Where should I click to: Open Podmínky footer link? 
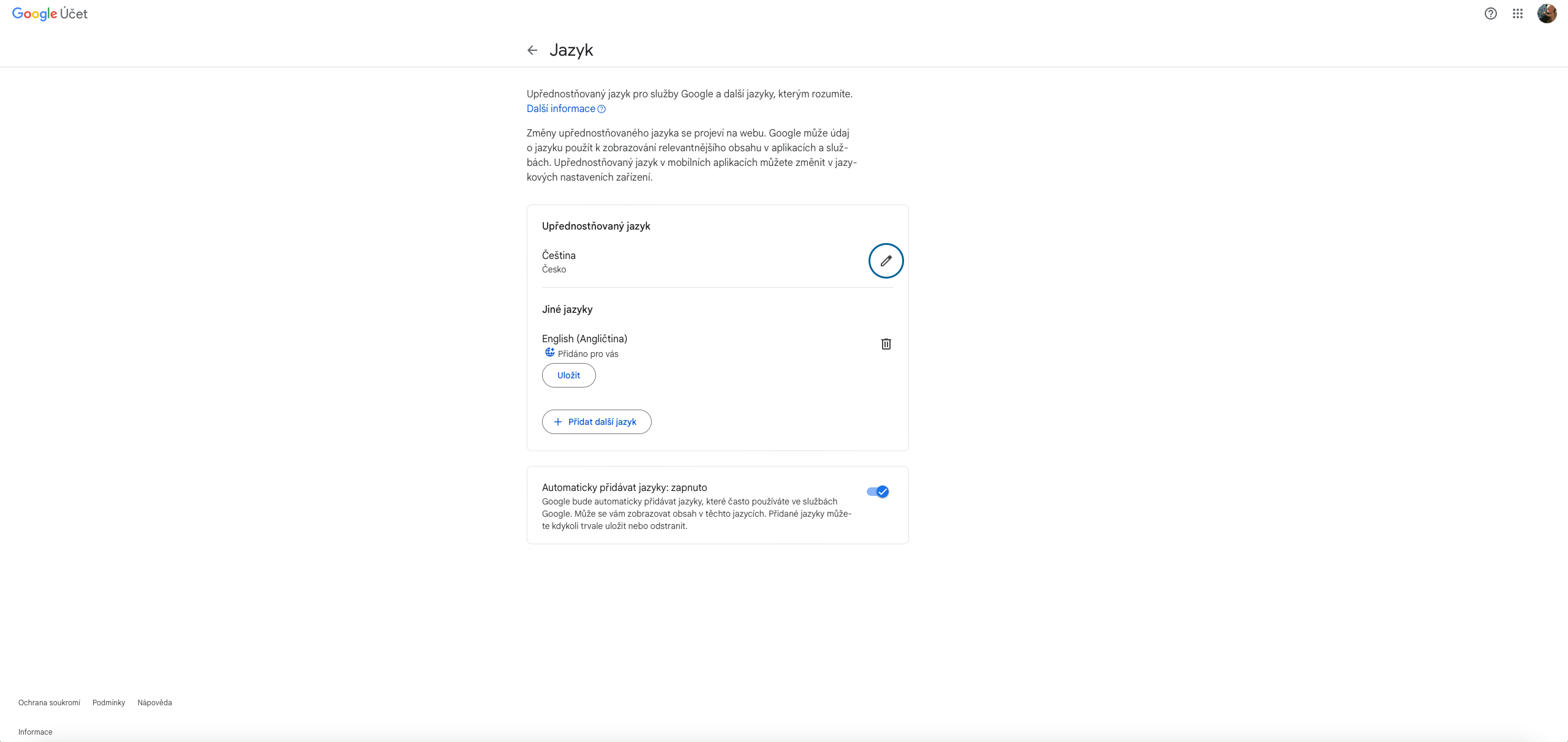coord(108,703)
